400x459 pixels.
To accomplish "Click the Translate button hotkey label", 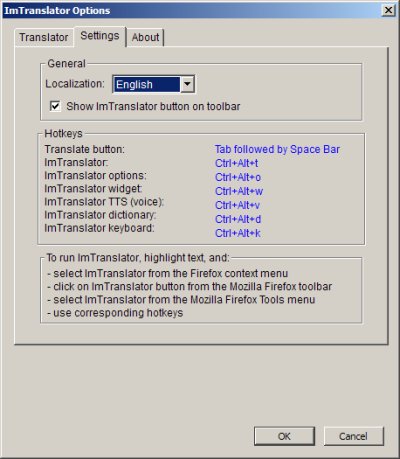I will pos(84,149).
